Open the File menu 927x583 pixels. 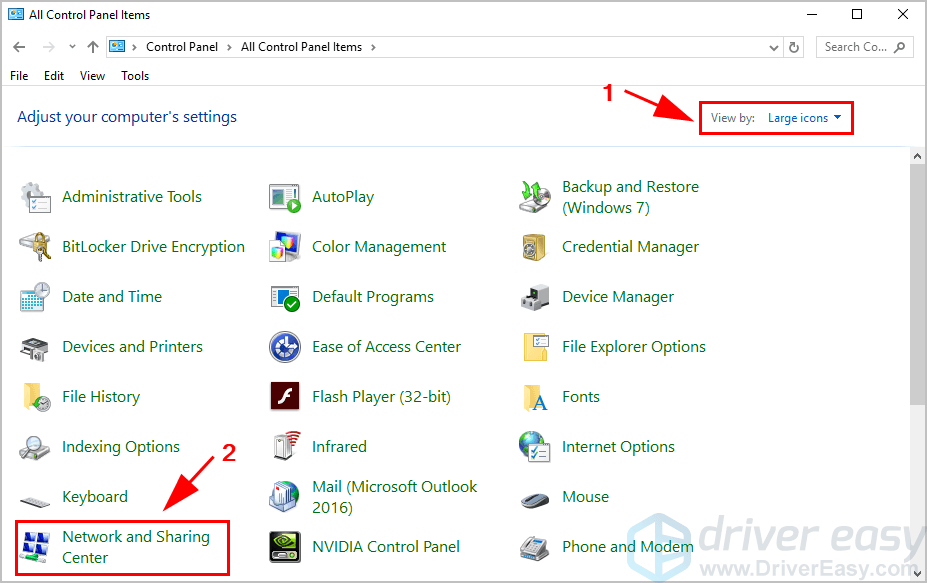[x=19, y=76]
